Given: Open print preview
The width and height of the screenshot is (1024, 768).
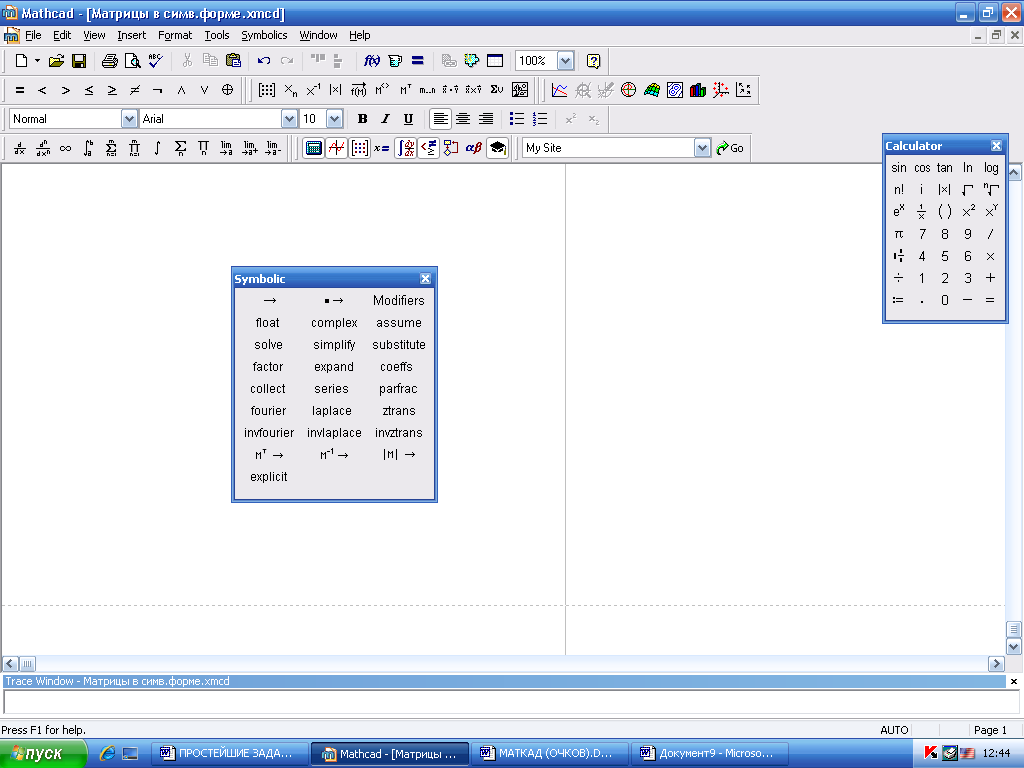Looking at the screenshot, I should coord(133,61).
